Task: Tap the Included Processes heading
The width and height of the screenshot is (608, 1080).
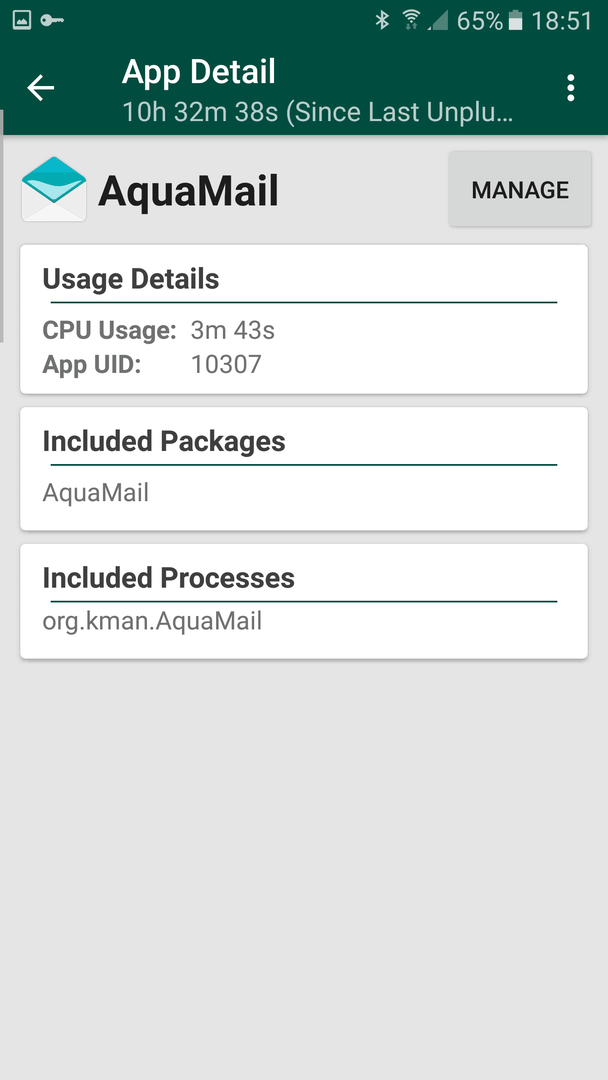Action: [x=169, y=578]
